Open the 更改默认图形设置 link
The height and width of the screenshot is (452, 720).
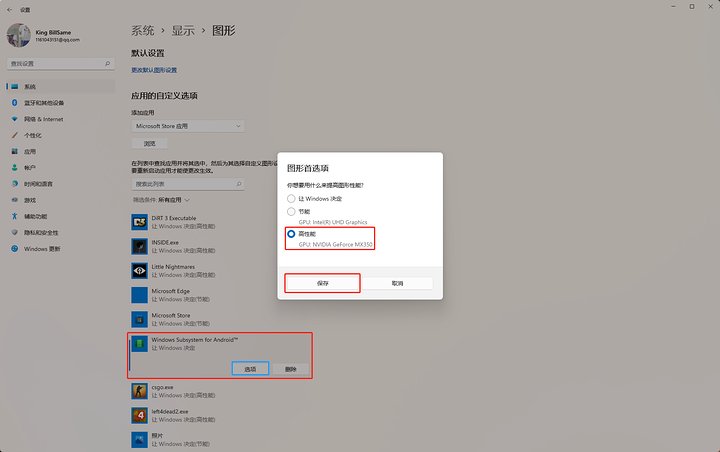154,70
